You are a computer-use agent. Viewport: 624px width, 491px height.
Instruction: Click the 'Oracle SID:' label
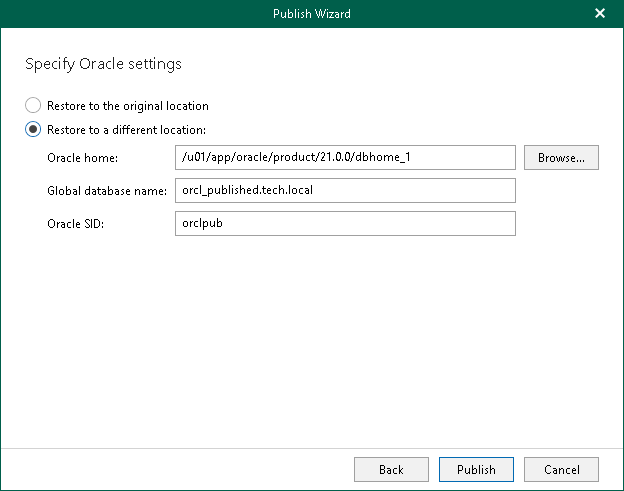click(x=75, y=223)
